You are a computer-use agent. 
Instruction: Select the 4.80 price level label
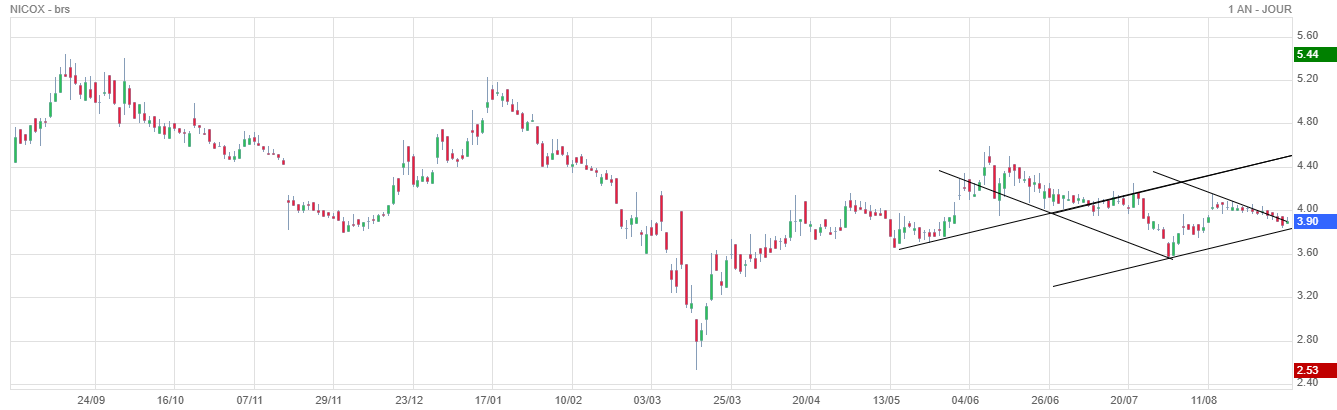click(1306, 122)
